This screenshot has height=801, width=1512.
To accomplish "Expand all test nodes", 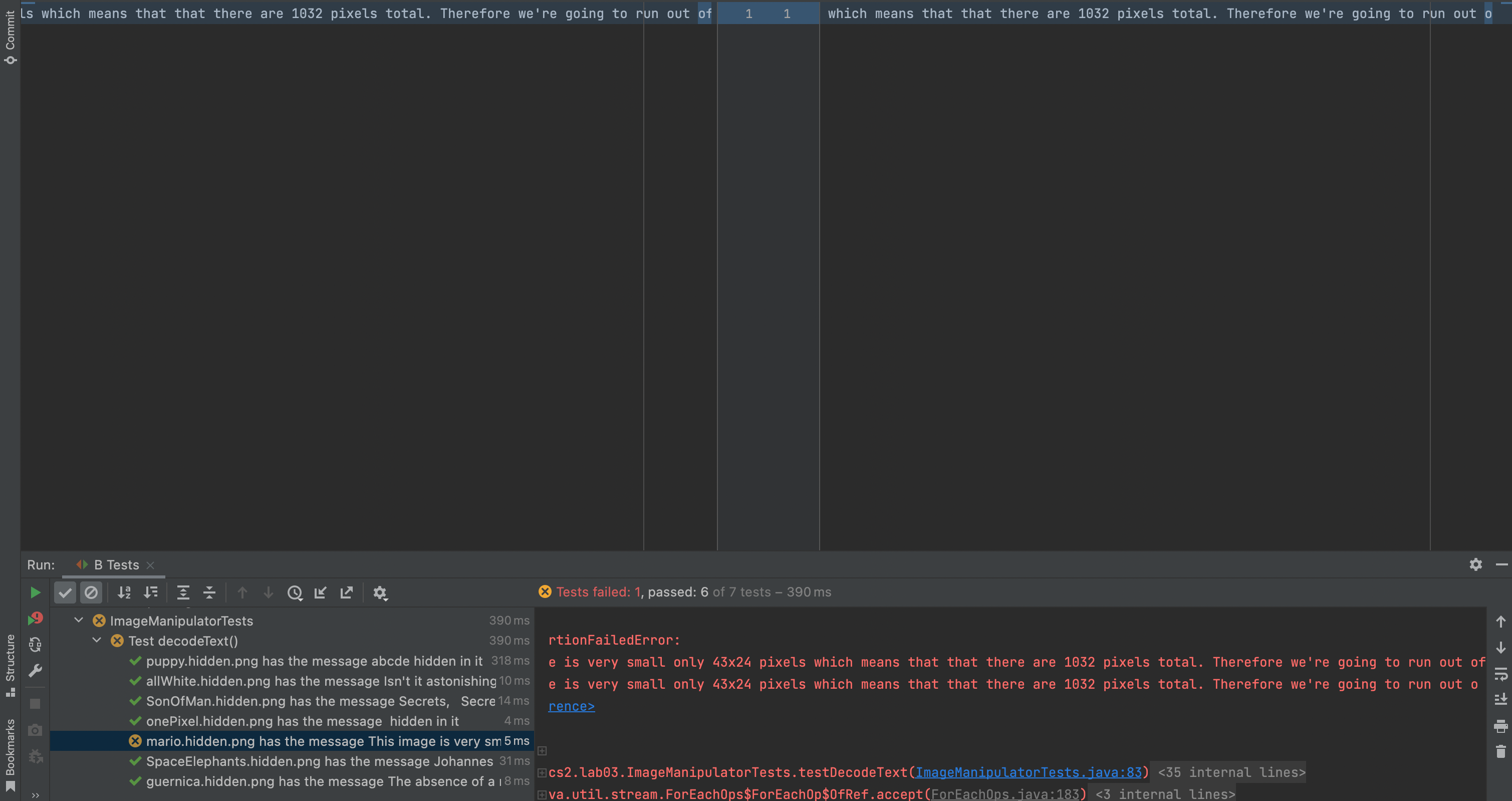I will tap(183, 592).
